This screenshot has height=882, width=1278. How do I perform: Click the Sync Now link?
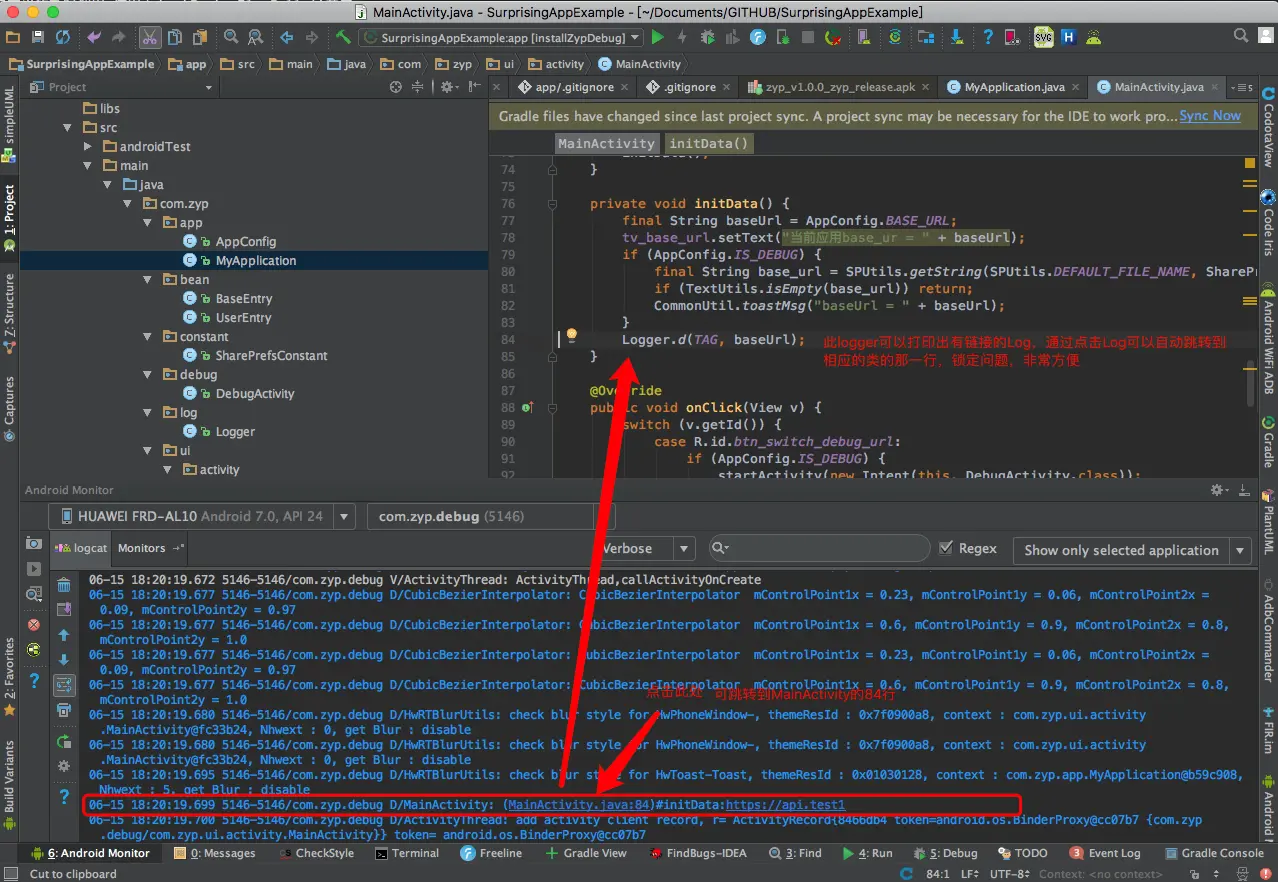(1210, 116)
